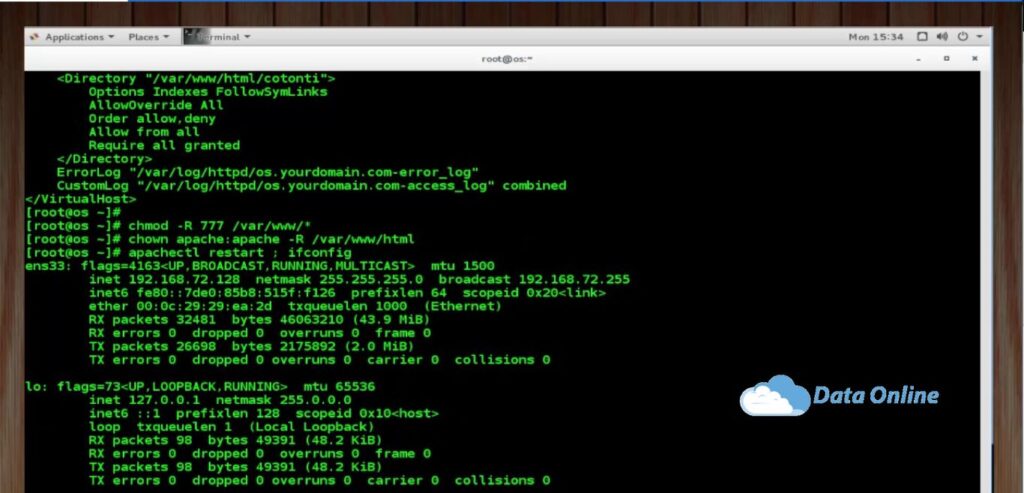1024x493 pixels.
Task: Click the apachectl restart ; ifconfig command
Action: click(240, 253)
